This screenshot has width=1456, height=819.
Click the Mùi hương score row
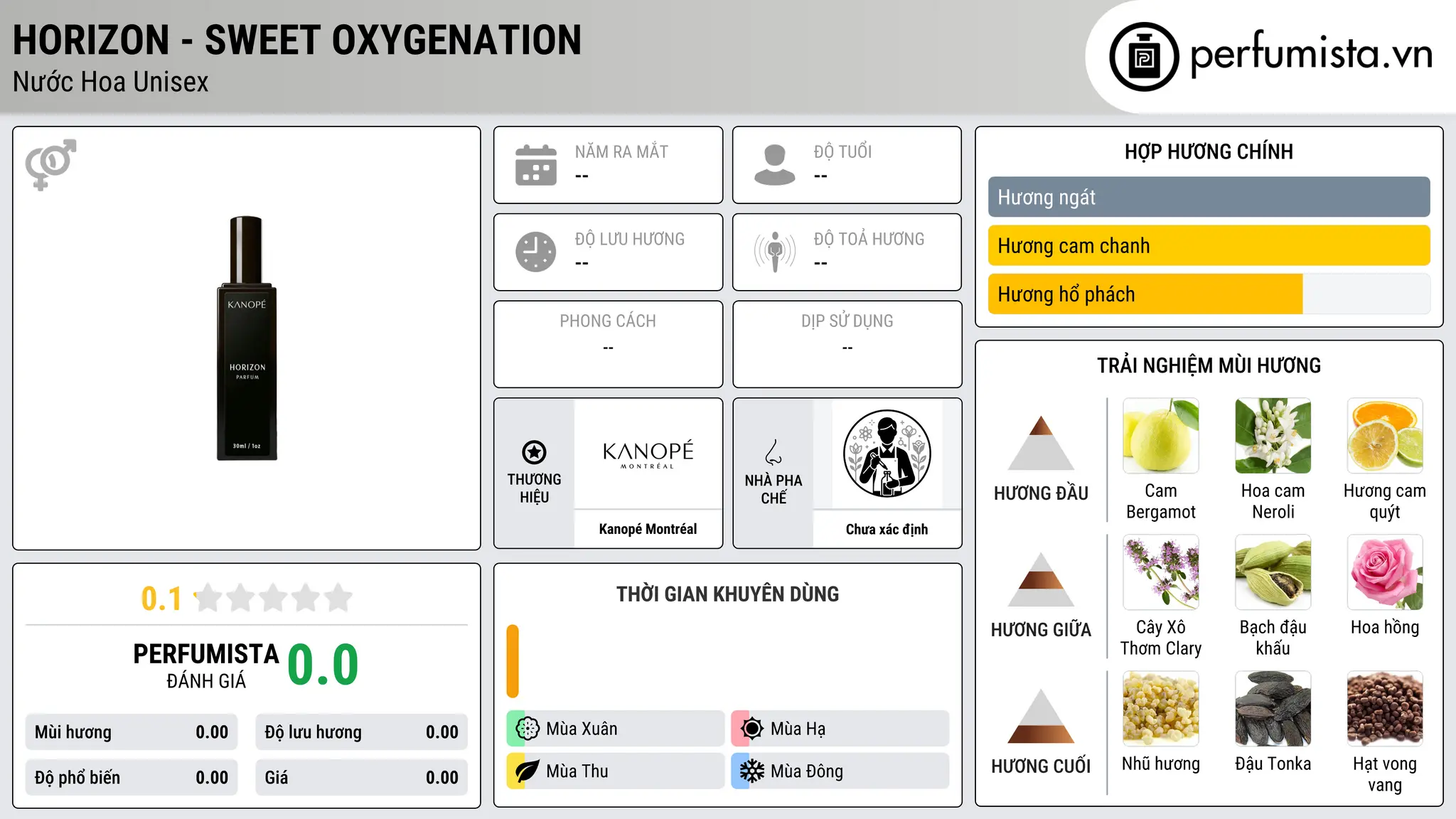(x=132, y=732)
